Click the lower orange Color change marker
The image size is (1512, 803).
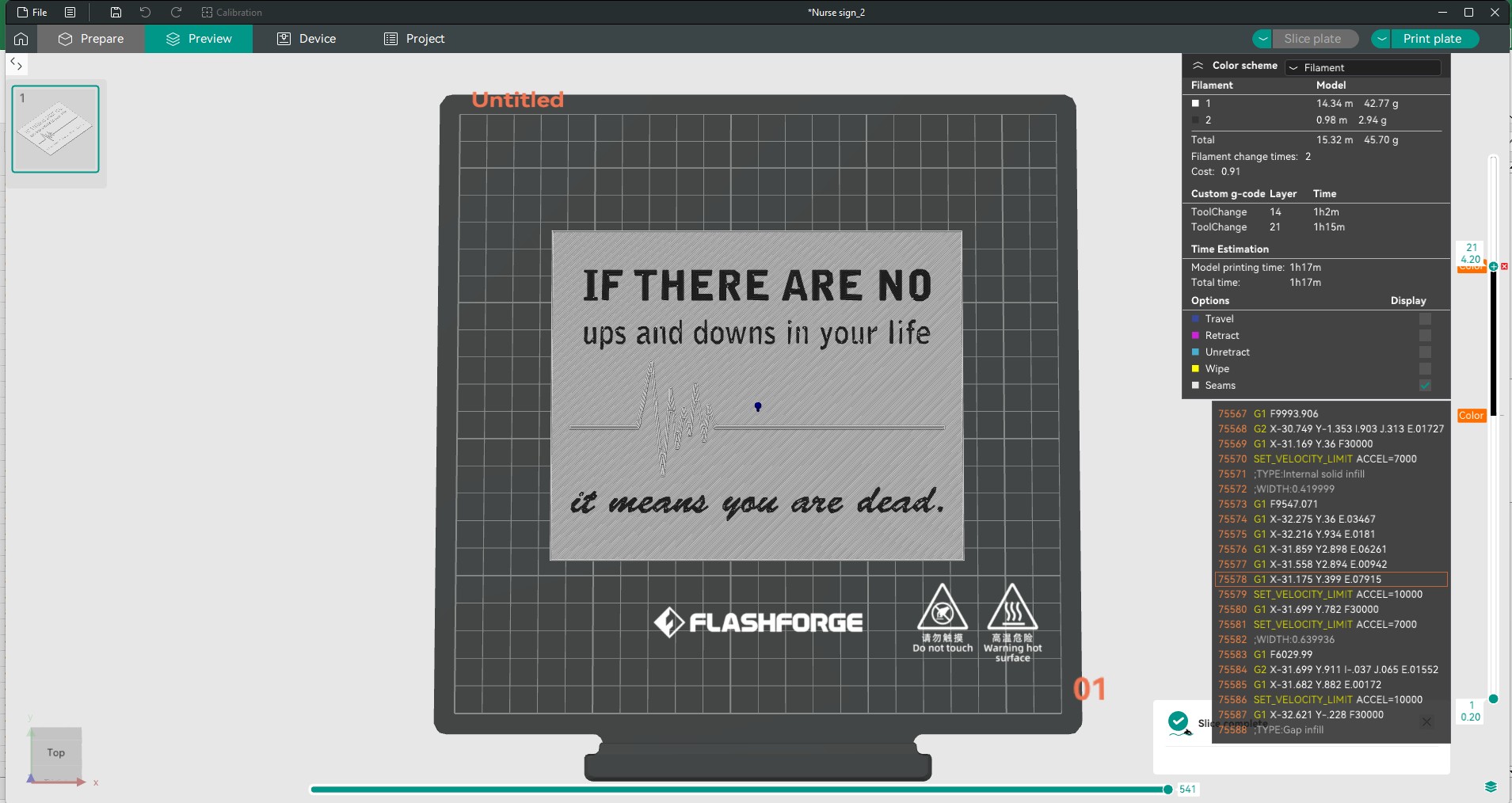(x=1472, y=416)
